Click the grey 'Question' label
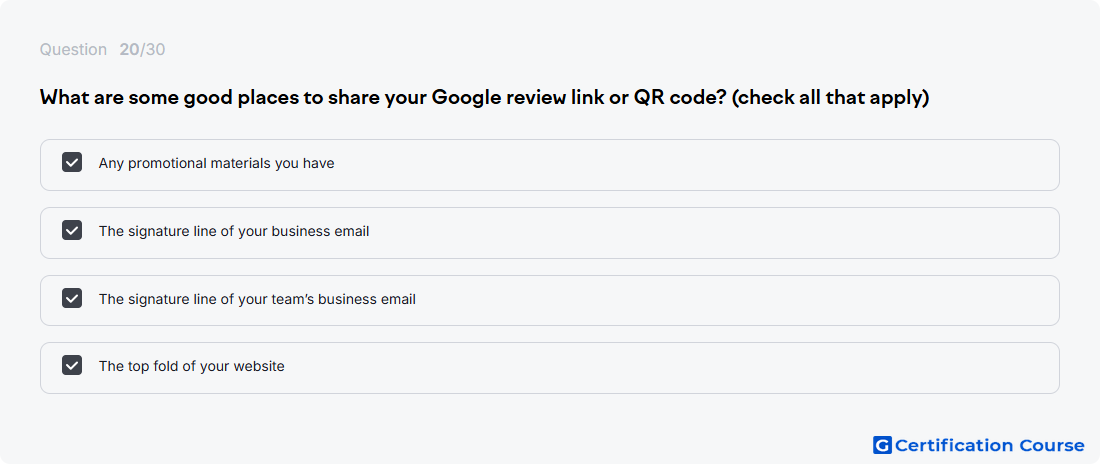The image size is (1100, 464). [73, 50]
